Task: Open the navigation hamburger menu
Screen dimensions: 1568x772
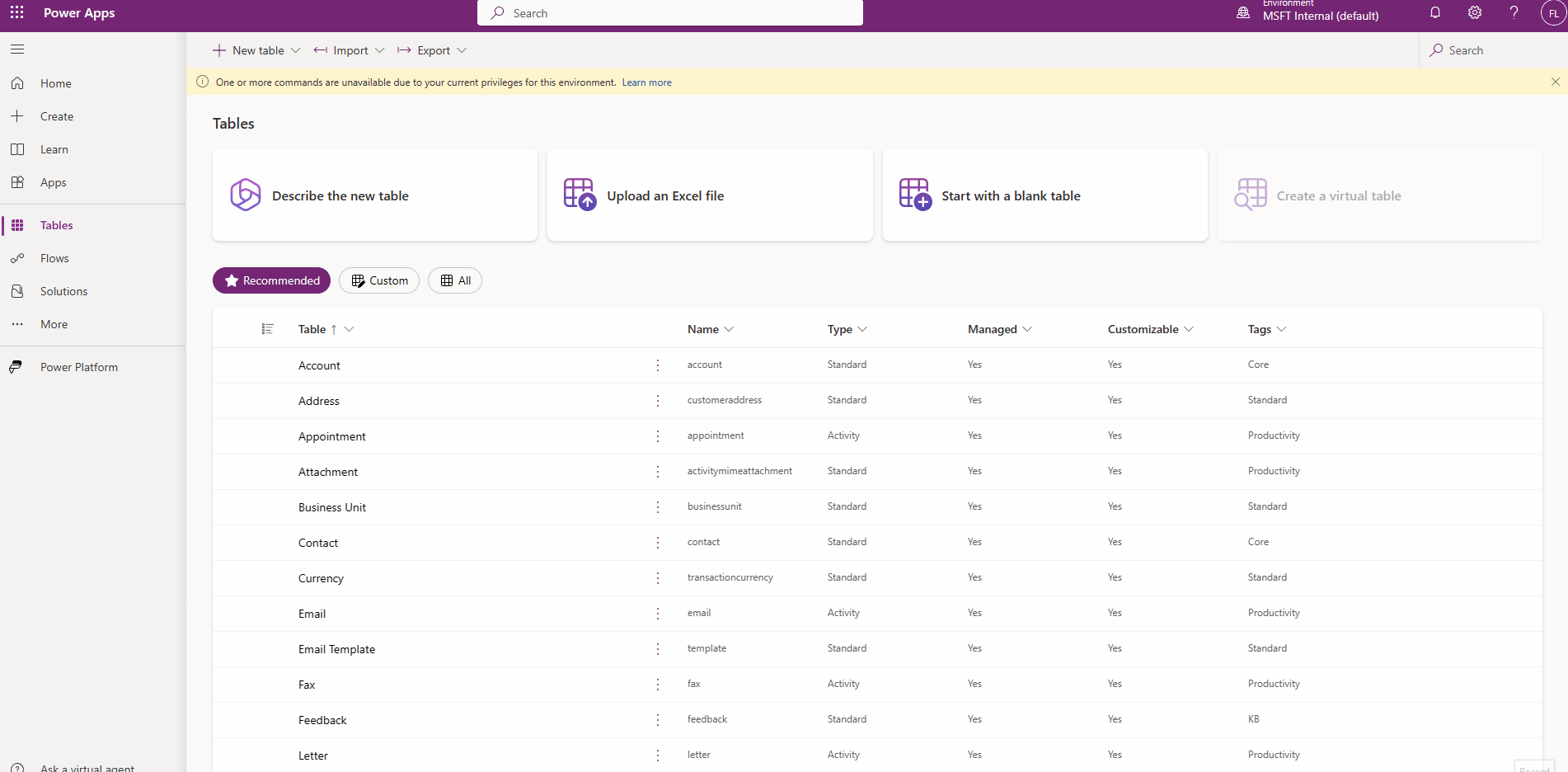Action: click(16, 49)
